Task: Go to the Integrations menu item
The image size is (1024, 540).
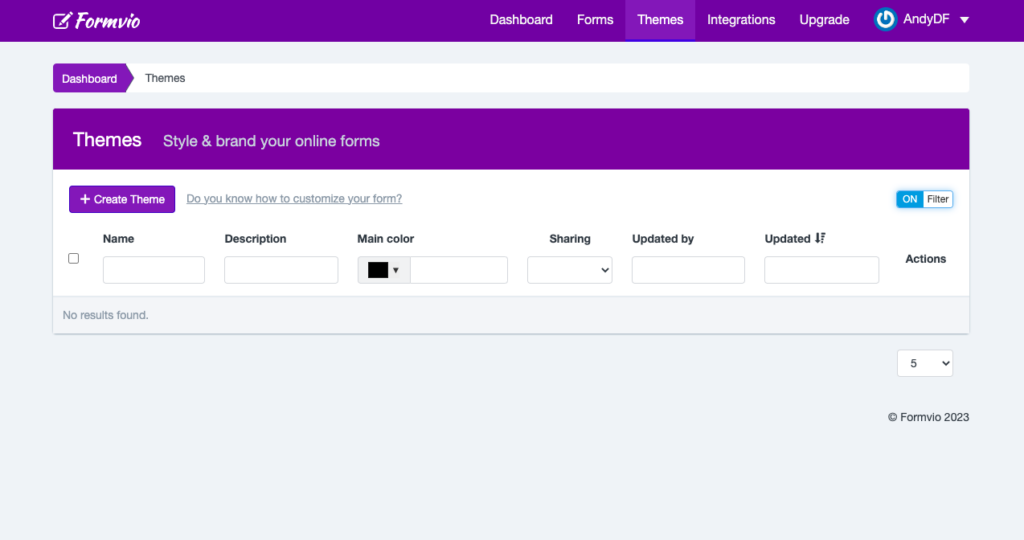Action: tap(741, 20)
